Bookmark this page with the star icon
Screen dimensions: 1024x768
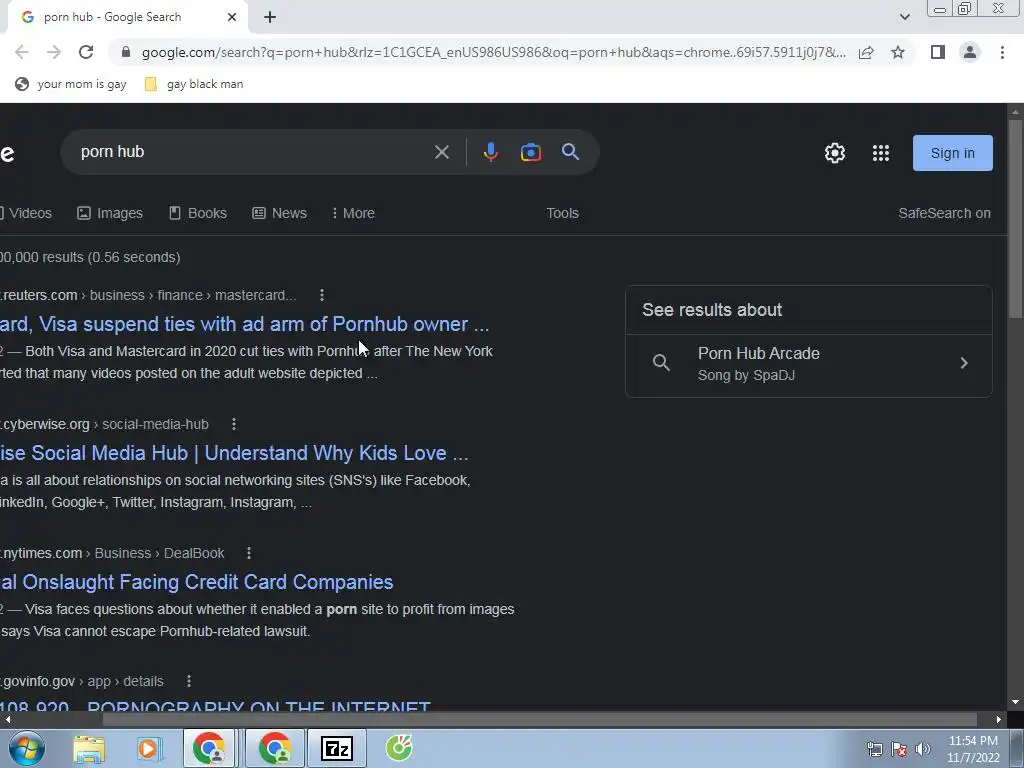[x=898, y=52]
